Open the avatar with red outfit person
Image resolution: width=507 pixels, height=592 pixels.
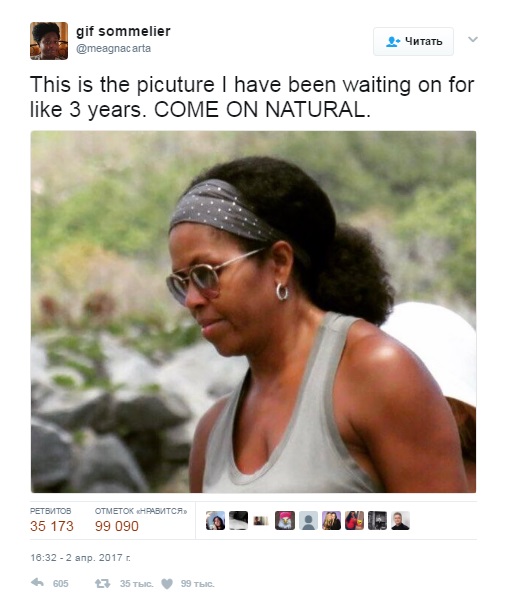coord(354,520)
